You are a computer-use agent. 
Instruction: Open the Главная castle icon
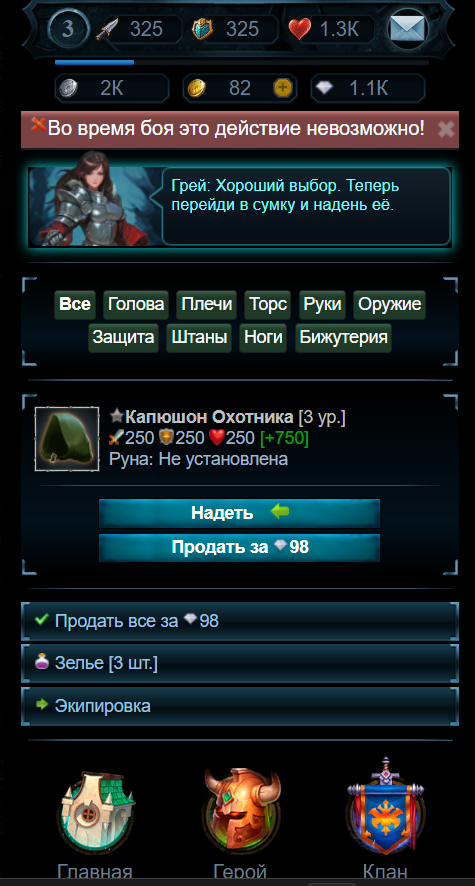pos(95,811)
